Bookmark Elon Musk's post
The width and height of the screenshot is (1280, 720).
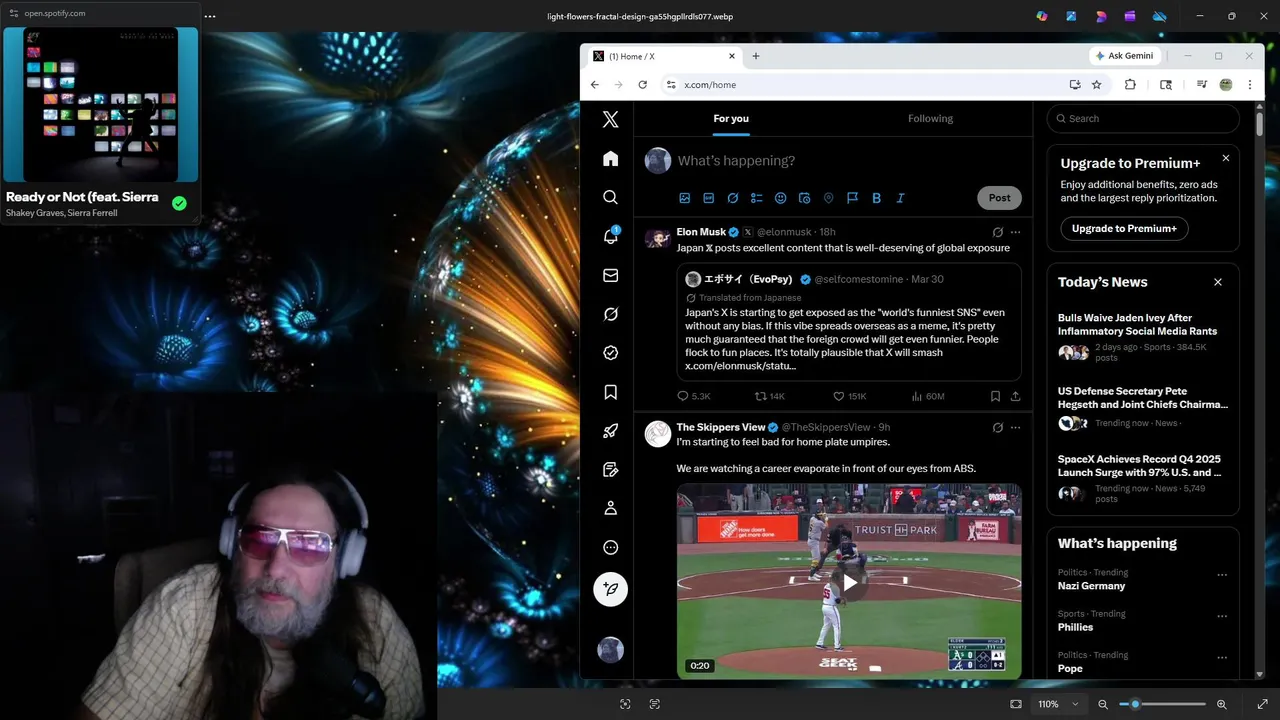(995, 396)
